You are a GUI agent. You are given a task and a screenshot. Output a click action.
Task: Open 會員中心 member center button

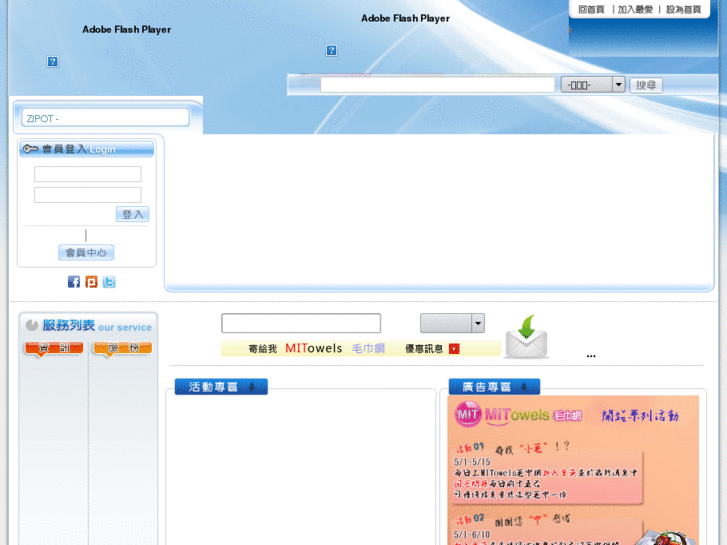pyautogui.click(x=86, y=253)
